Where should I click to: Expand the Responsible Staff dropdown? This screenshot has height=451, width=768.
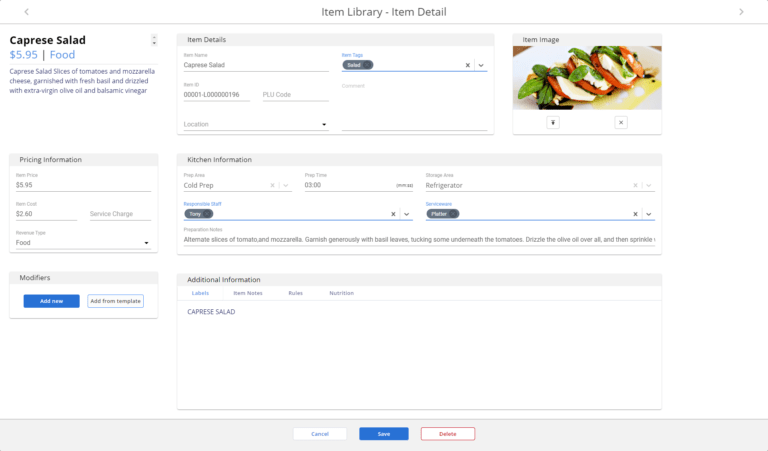click(x=407, y=214)
